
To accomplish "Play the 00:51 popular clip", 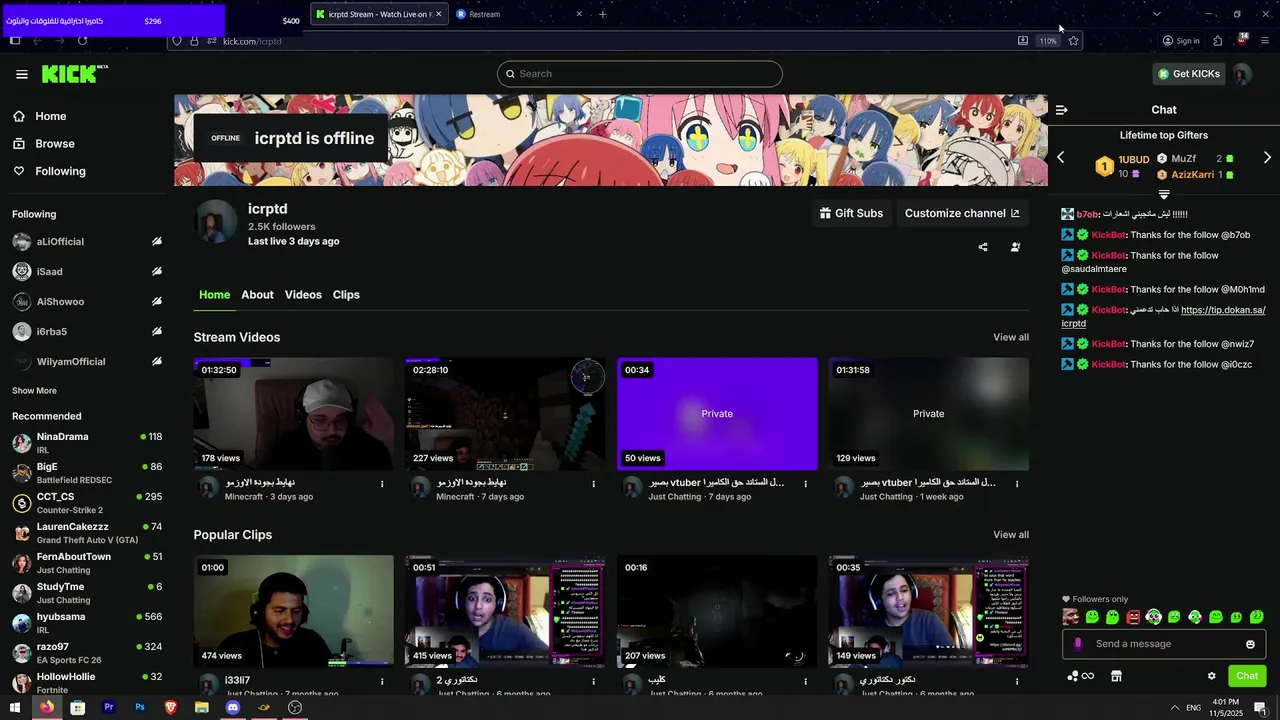I will [505, 611].
